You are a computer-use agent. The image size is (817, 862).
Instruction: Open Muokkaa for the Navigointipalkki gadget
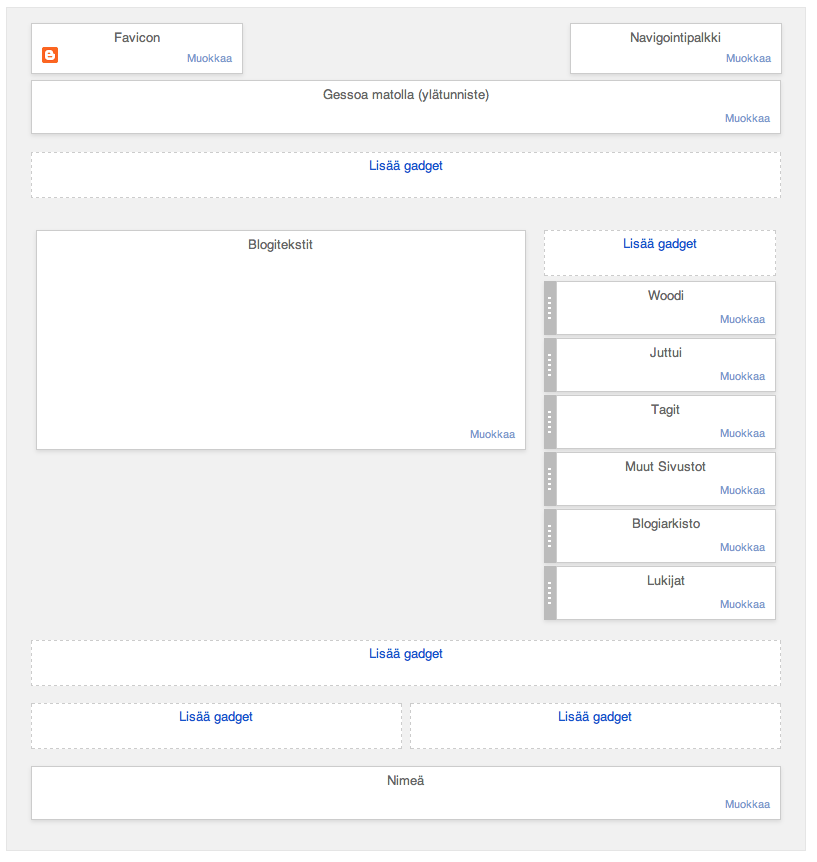pos(748,58)
